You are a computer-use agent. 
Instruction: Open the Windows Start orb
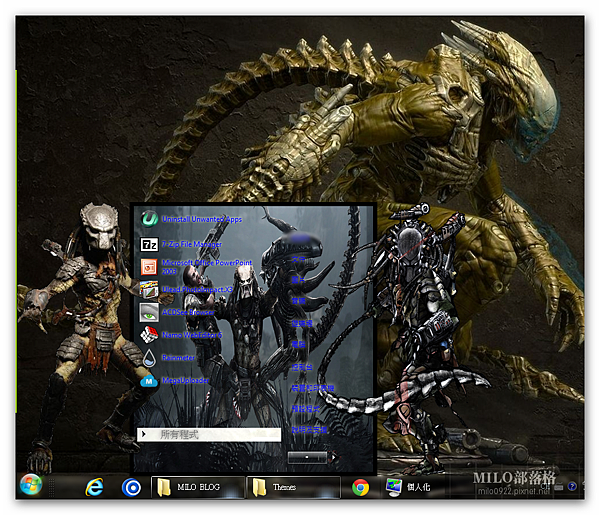point(31,485)
